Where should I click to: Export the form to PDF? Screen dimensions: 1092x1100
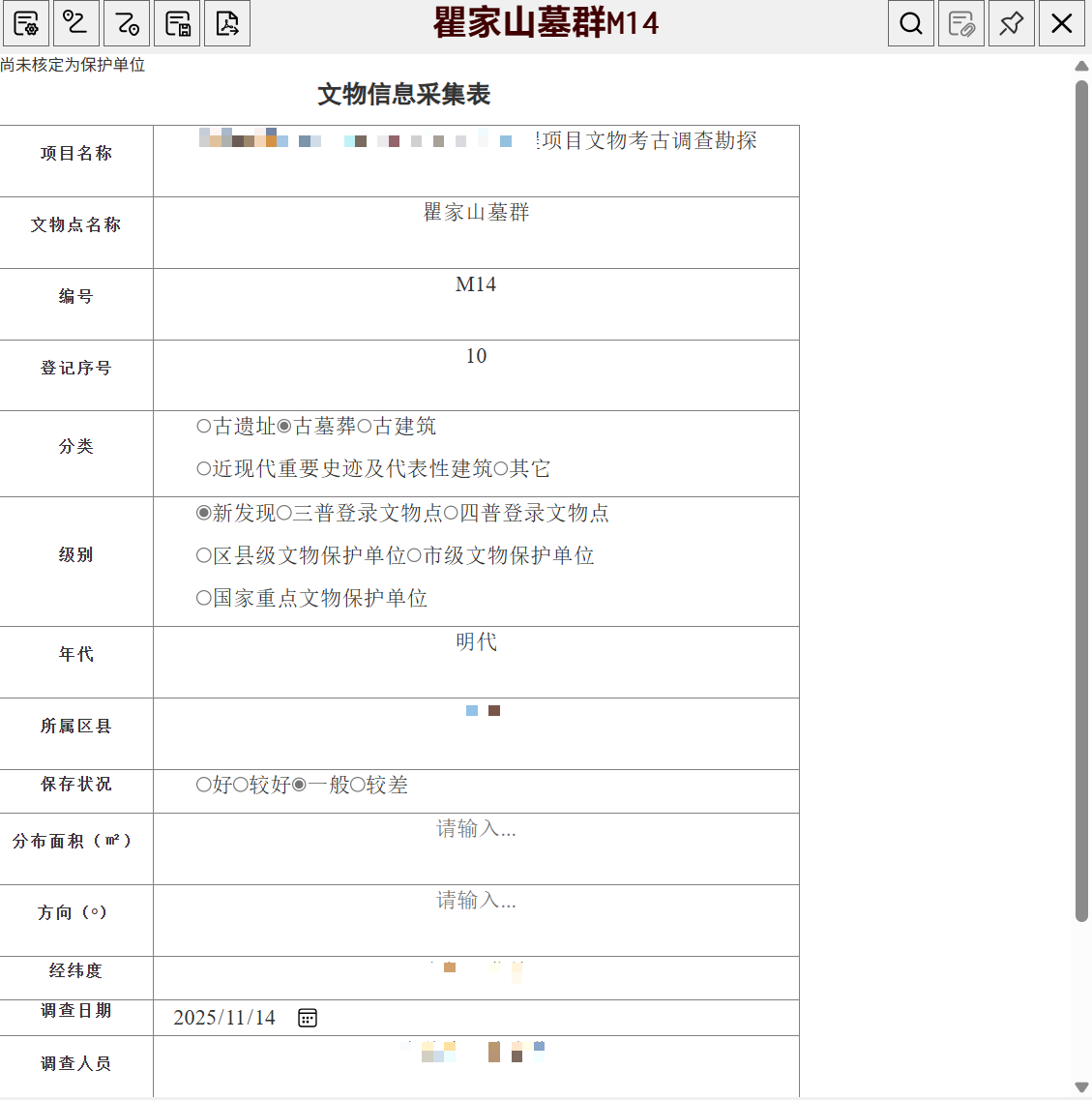[x=227, y=23]
